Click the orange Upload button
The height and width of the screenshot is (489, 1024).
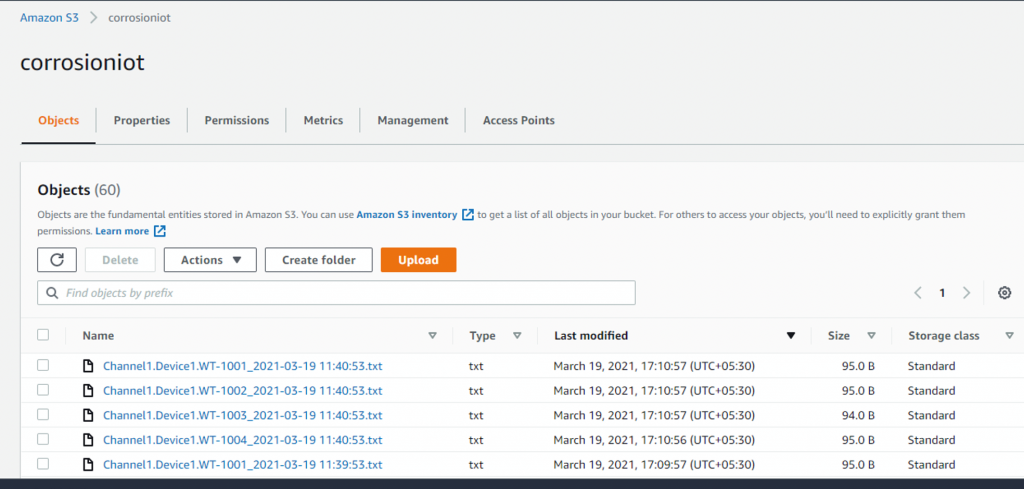pyautogui.click(x=419, y=260)
